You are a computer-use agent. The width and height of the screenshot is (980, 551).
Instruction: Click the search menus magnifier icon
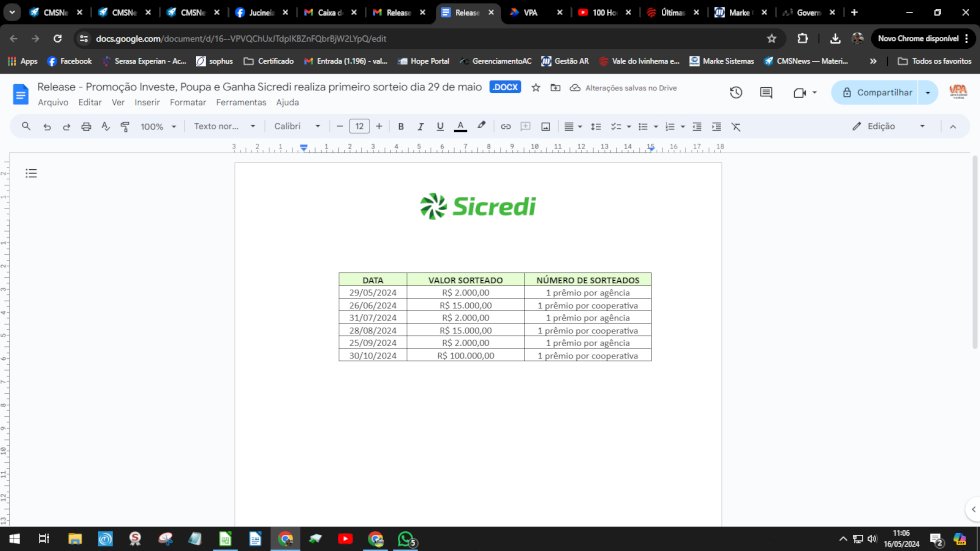[x=26, y=126]
